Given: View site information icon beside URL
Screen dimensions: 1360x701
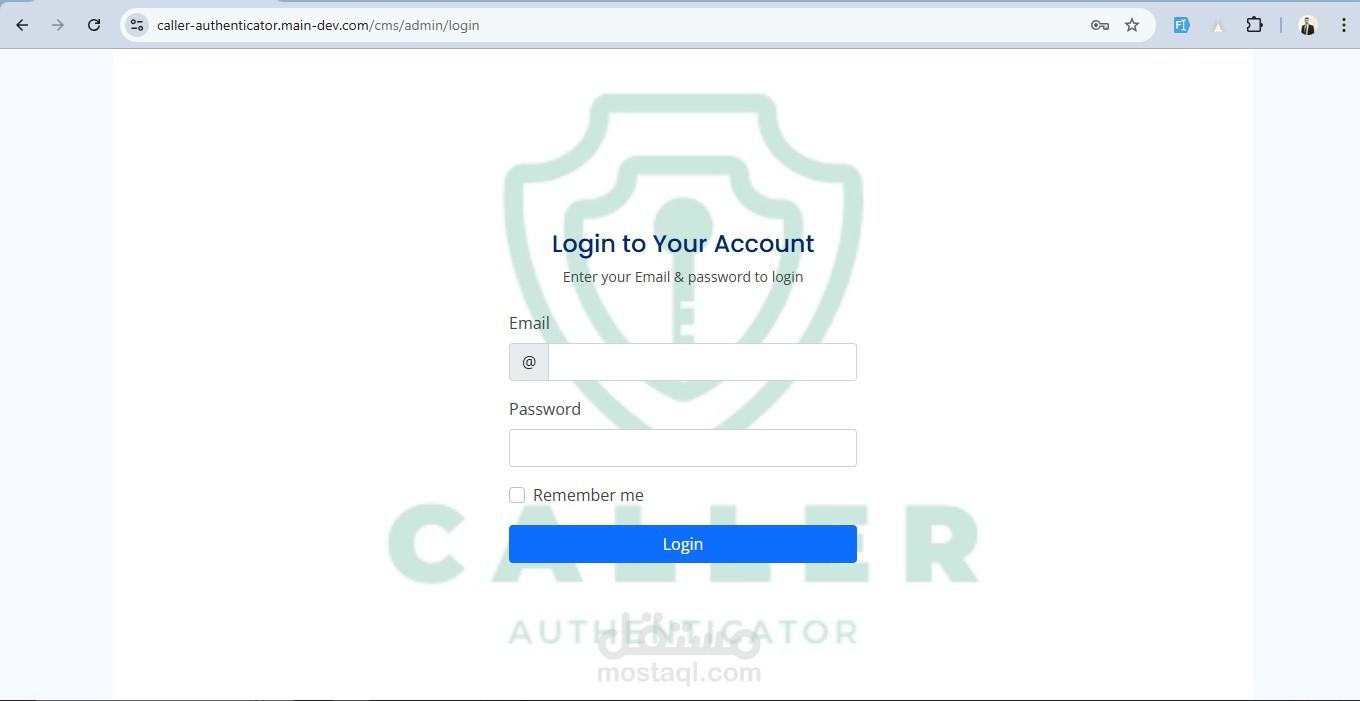Looking at the screenshot, I should tap(138, 25).
